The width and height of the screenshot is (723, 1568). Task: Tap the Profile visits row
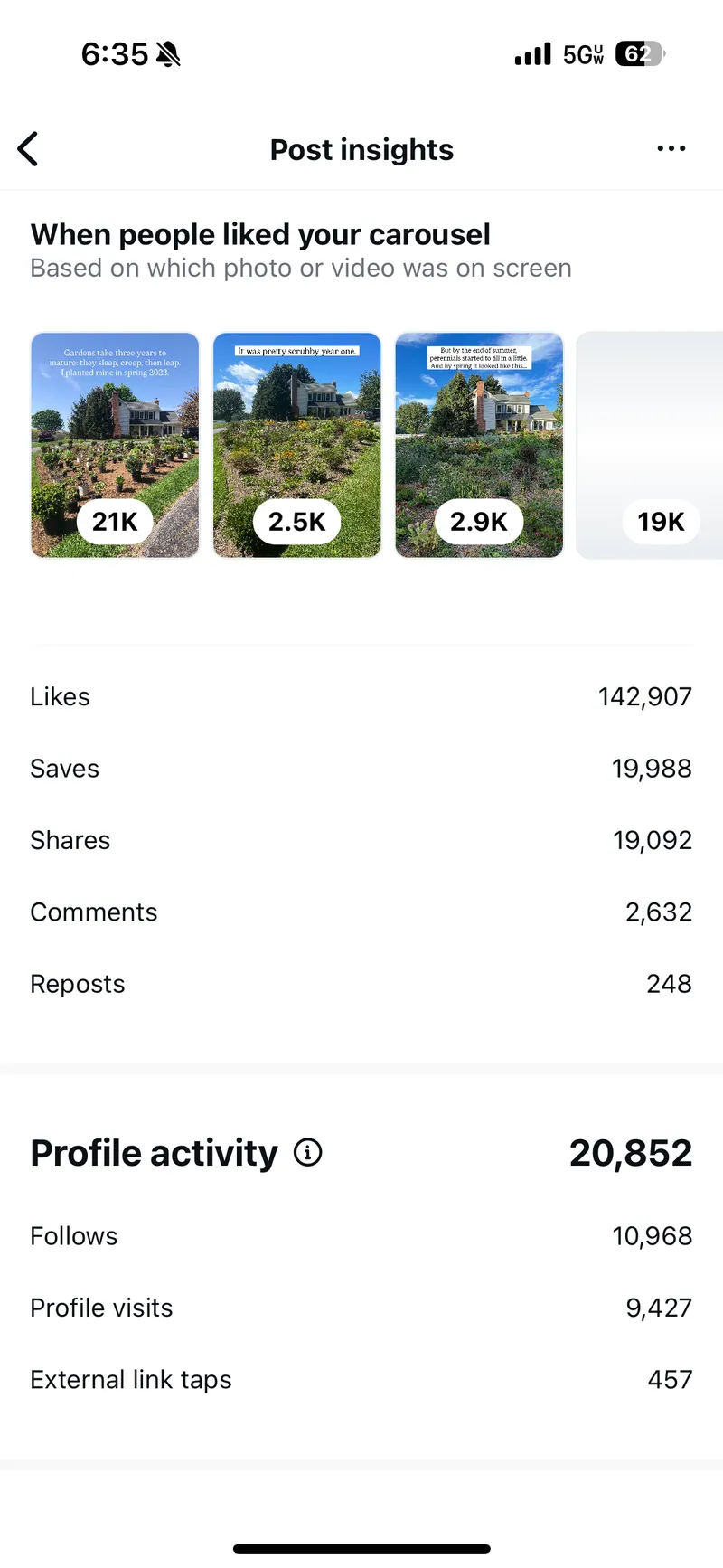[361, 1308]
